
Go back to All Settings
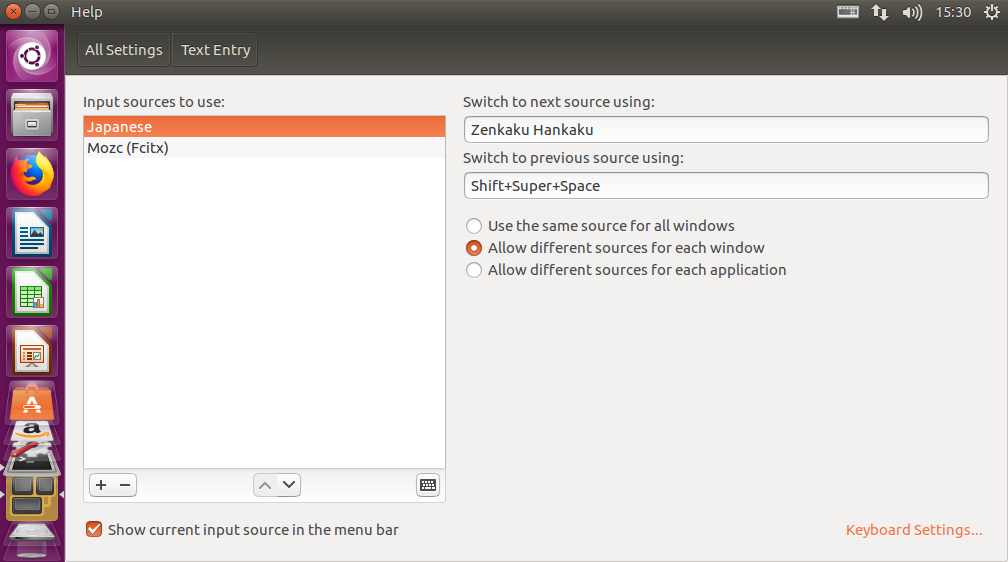click(x=124, y=50)
